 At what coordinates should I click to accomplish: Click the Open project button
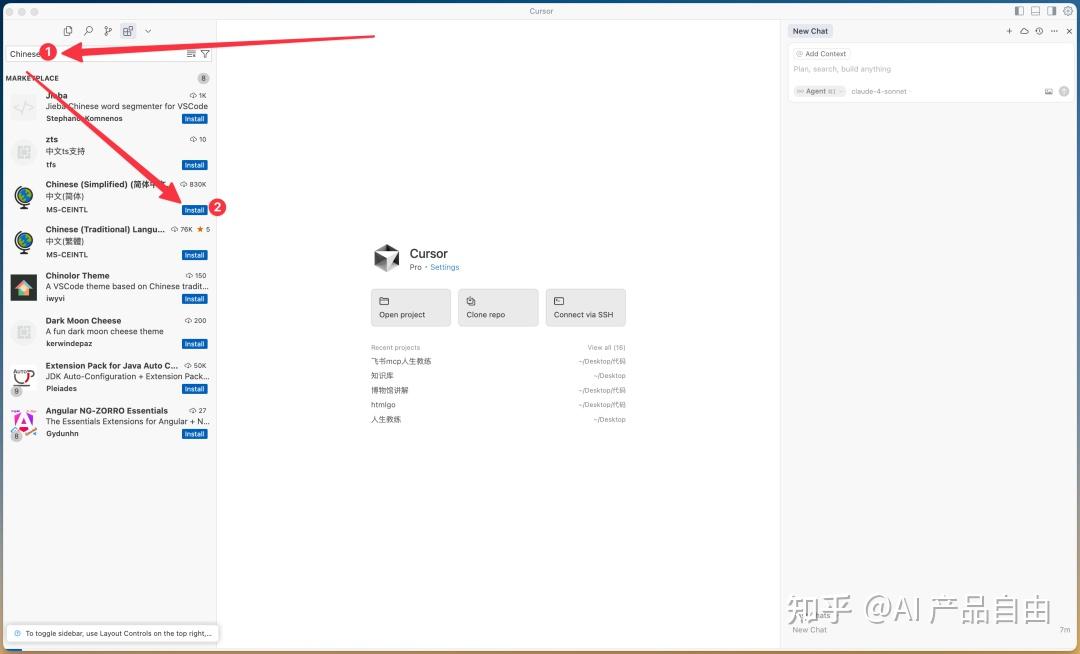(x=411, y=308)
